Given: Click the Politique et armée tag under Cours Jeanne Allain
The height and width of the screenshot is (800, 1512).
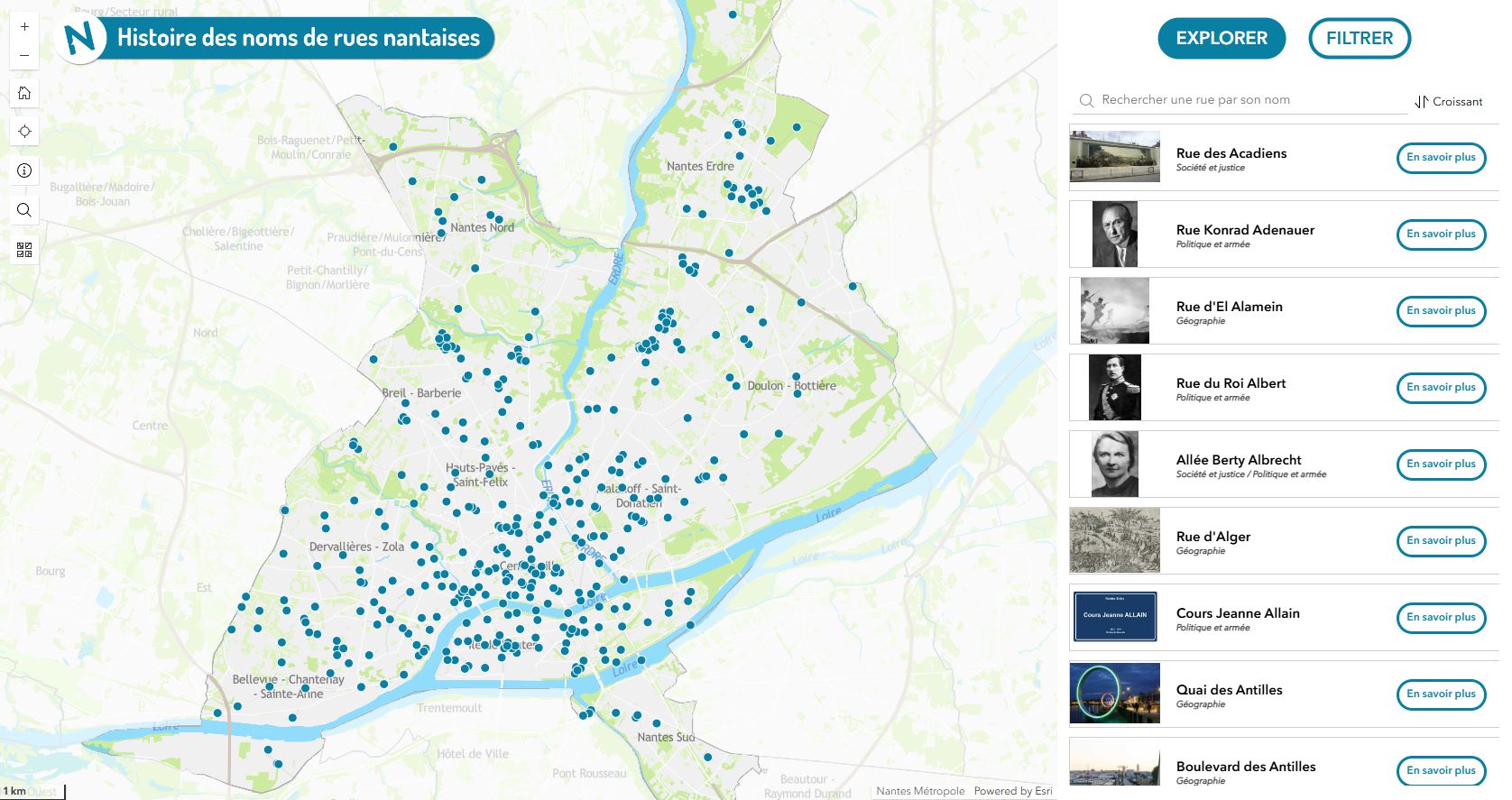Looking at the screenshot, I should pos(1212,628).
